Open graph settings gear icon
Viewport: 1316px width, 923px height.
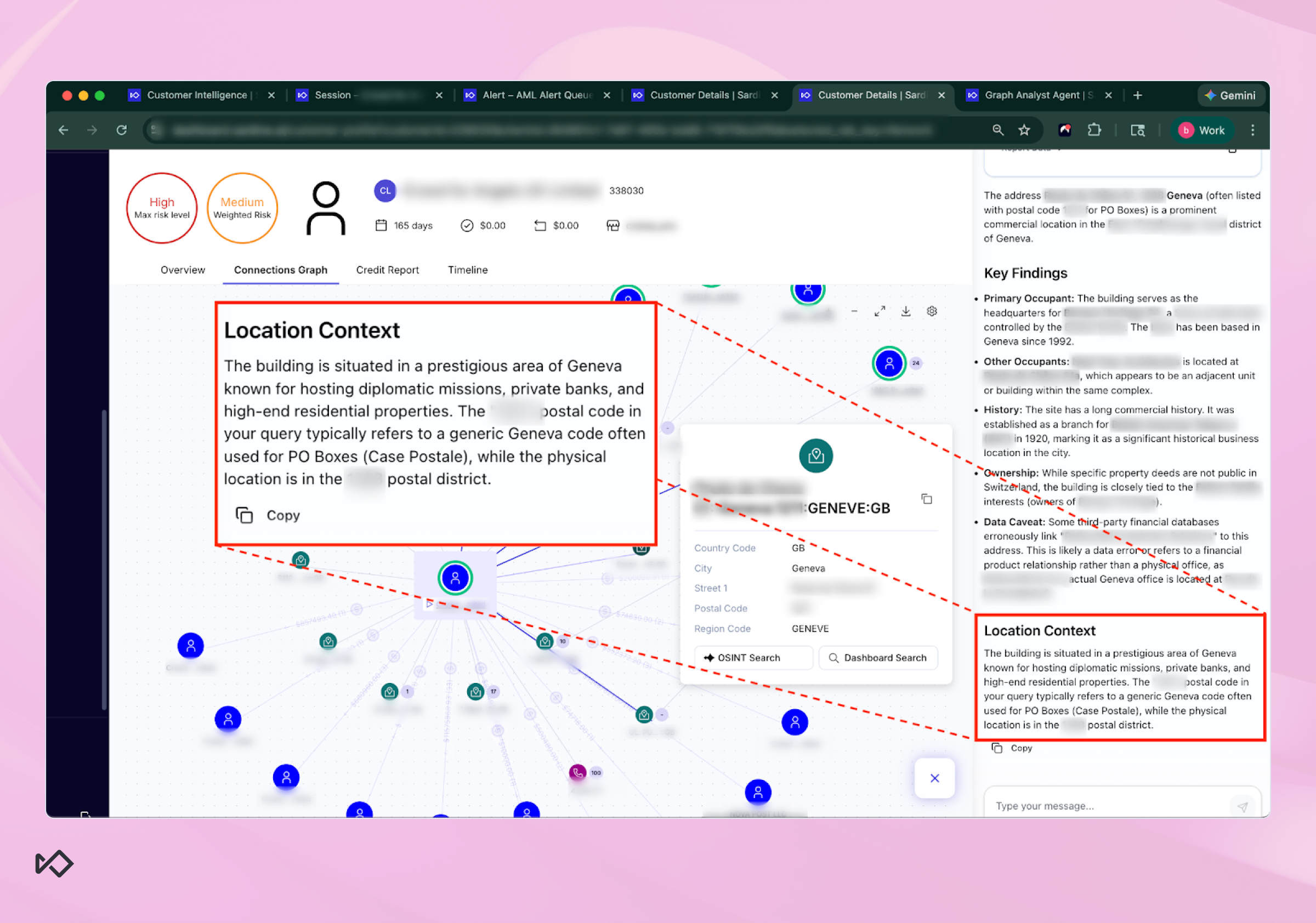[x=932, y=311]
